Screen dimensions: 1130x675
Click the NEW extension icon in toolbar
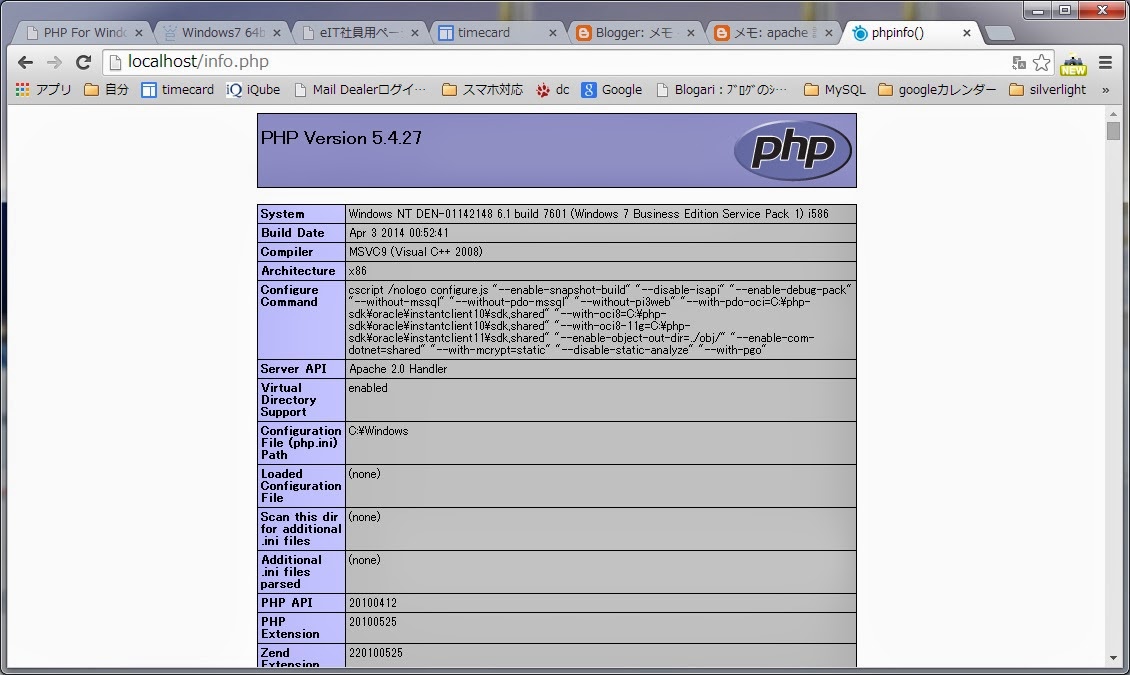point(1073,63)
